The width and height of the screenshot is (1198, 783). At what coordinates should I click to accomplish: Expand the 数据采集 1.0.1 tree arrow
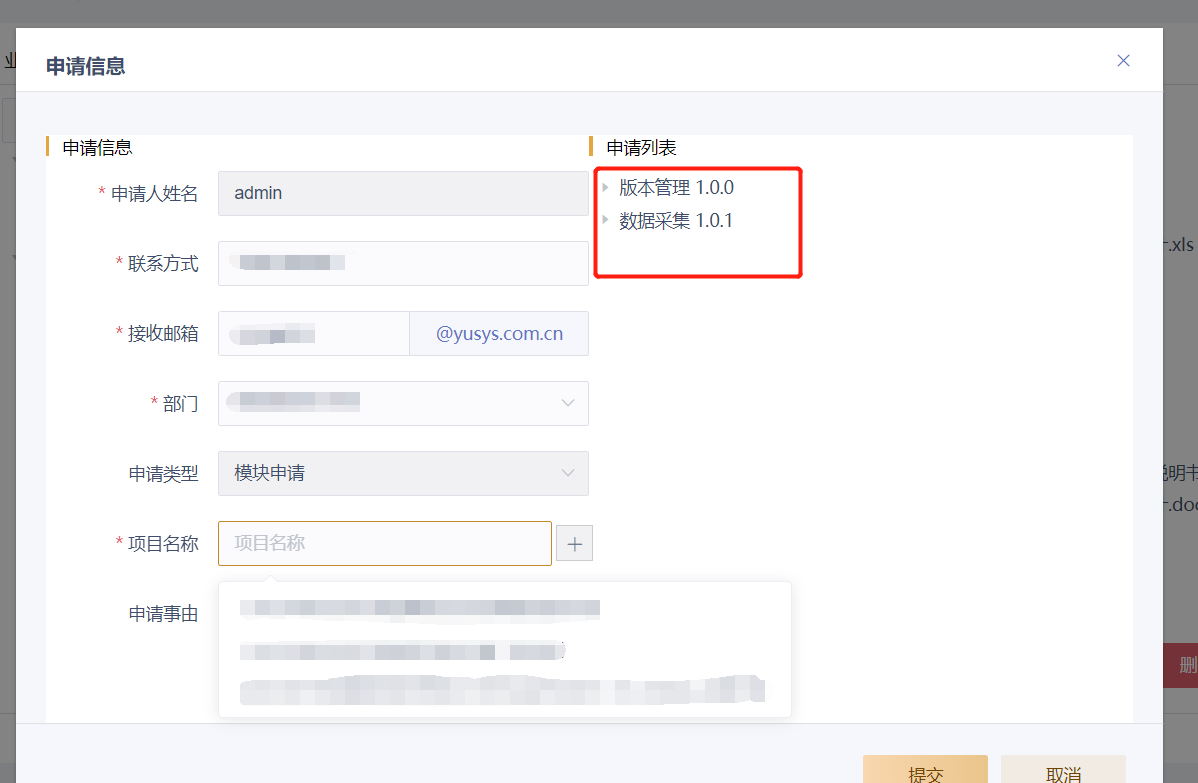[x=605, y=220]
